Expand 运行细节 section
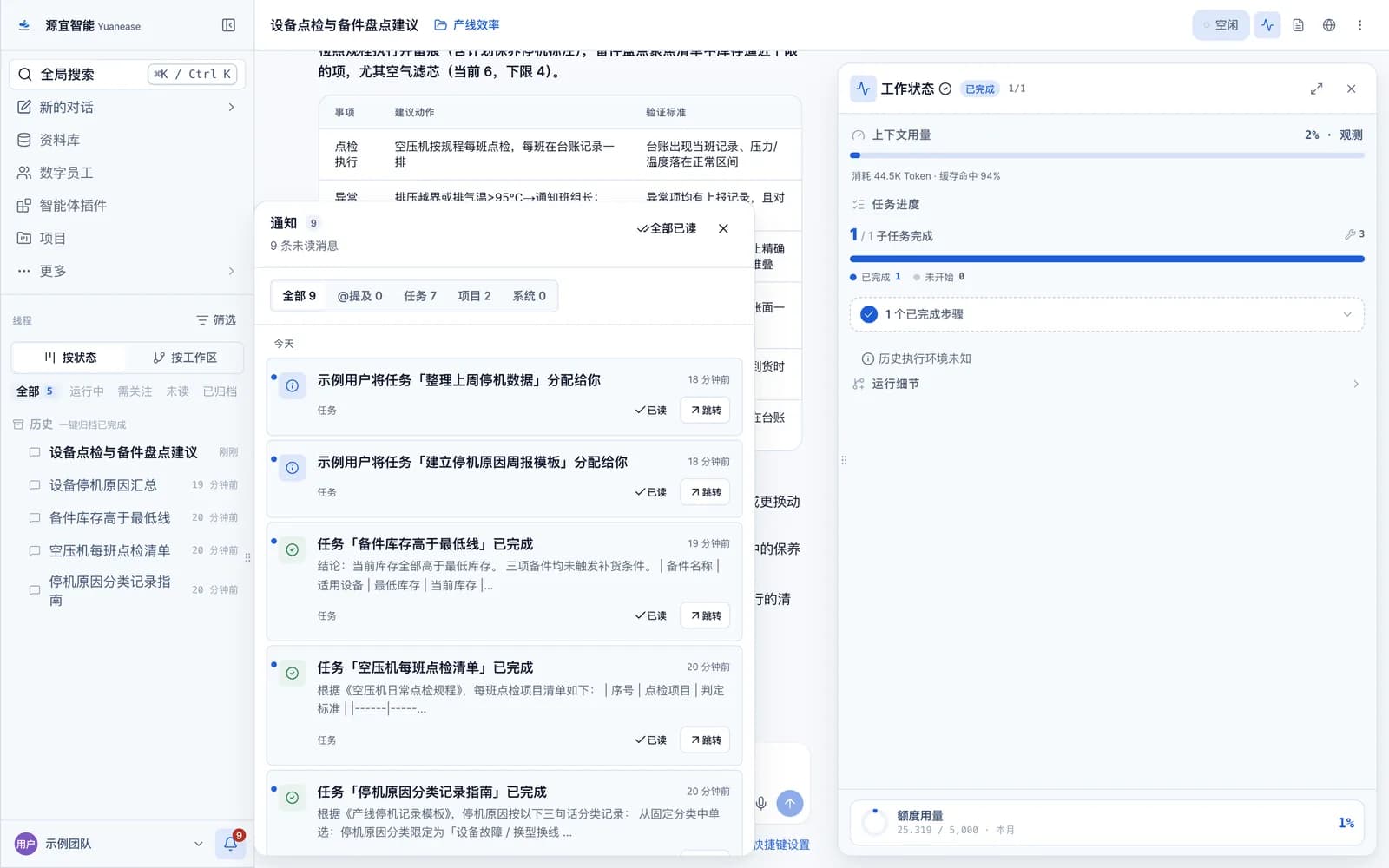Image resolution: width=1389 pixels, height=868 pixels. 1107,384
